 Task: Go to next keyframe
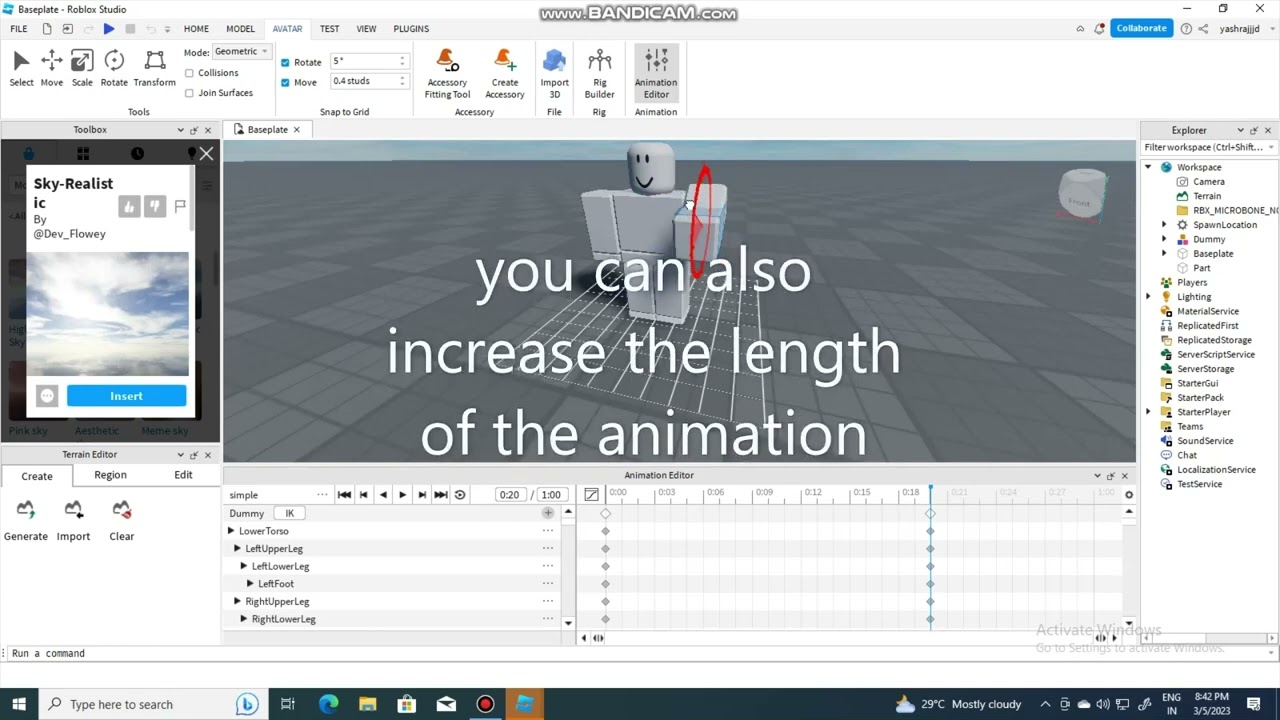pos(421,495)
